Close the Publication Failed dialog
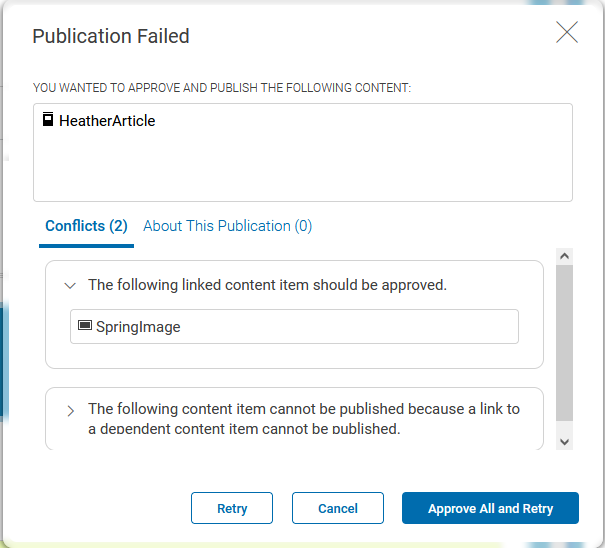Image resolution: width=605 pixels, height=548 pixels. pos(567,33)
